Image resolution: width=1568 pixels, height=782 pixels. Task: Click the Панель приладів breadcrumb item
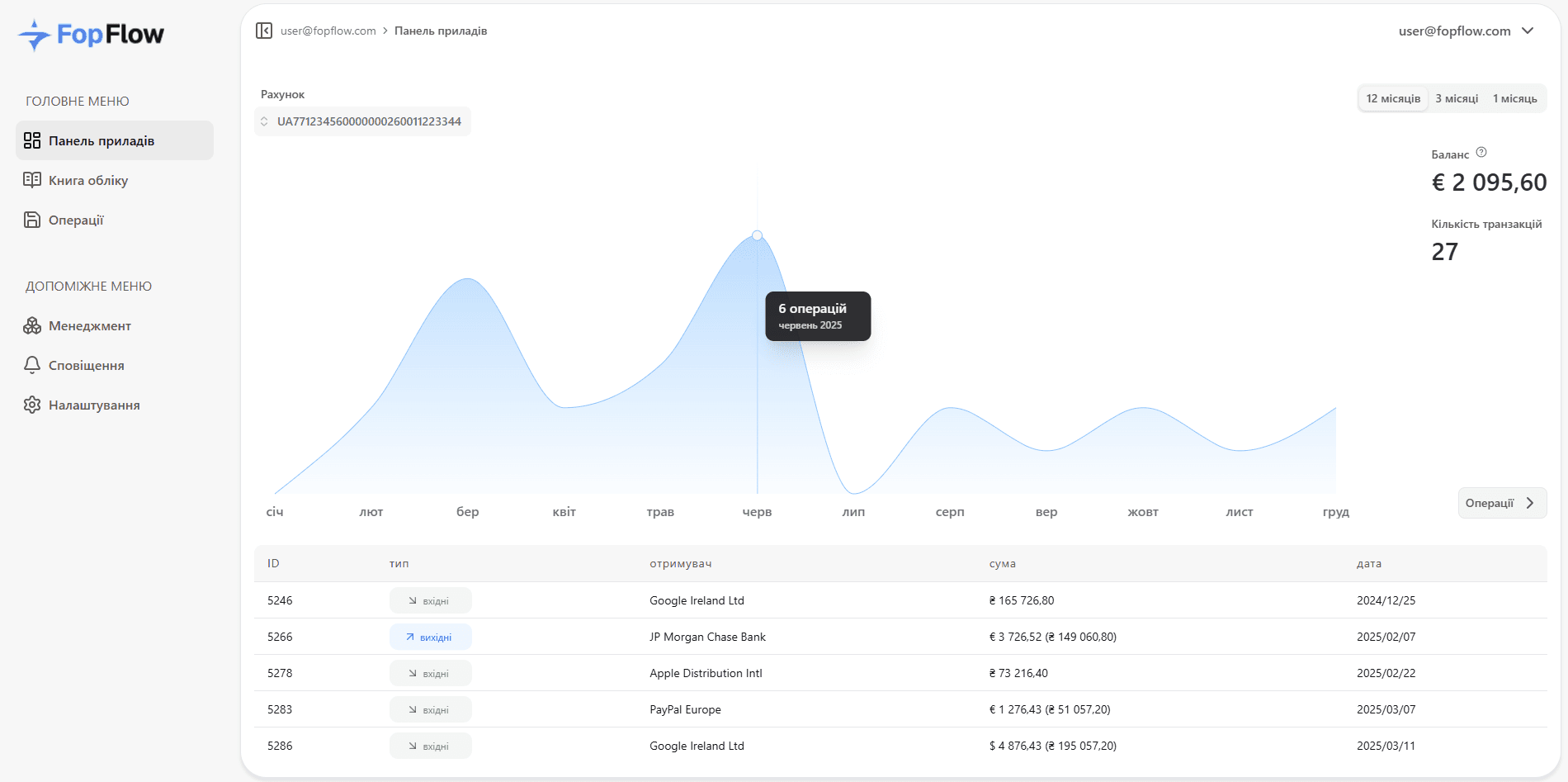click(x=441, y=31)
